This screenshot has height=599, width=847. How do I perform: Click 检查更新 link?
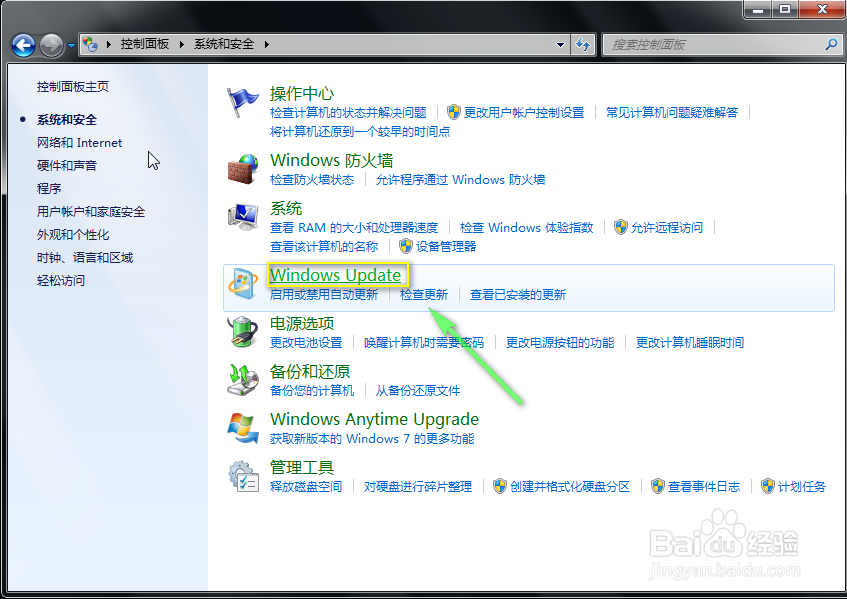pyautogui.click(x=424, y=294)
